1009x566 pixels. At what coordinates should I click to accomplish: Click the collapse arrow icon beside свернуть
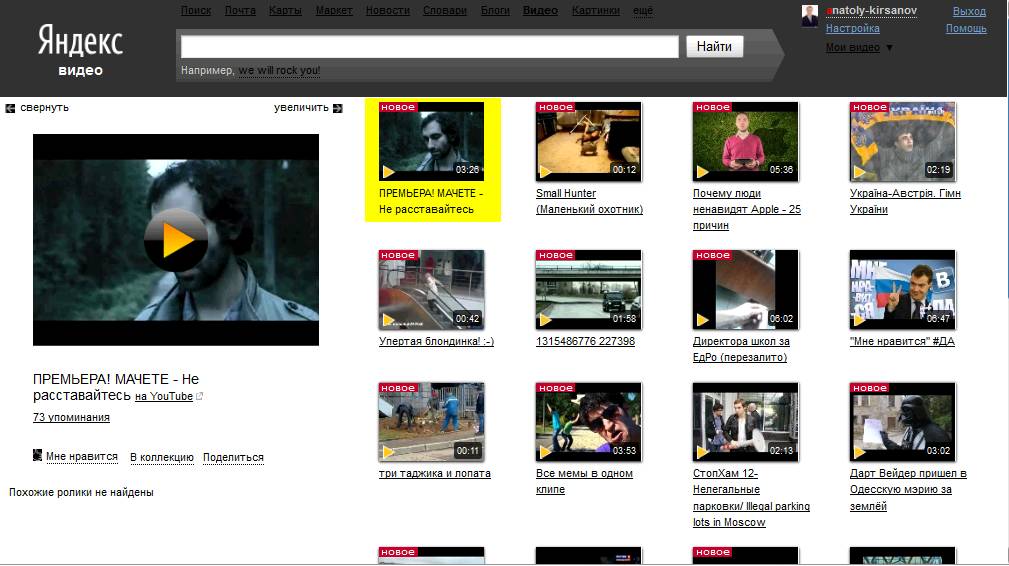pyautogui.click(x=10, y=108)
